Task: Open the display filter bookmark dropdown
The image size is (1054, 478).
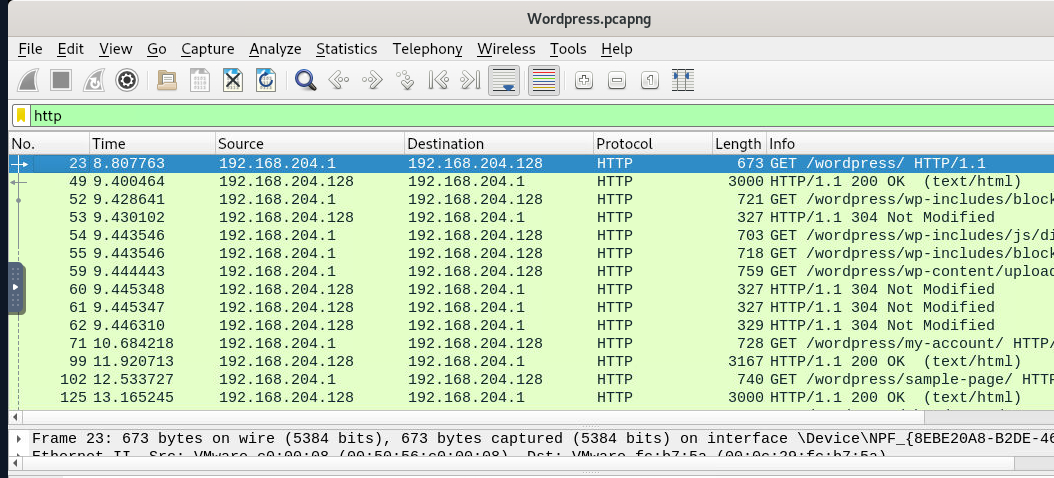Action: point(21,115)
